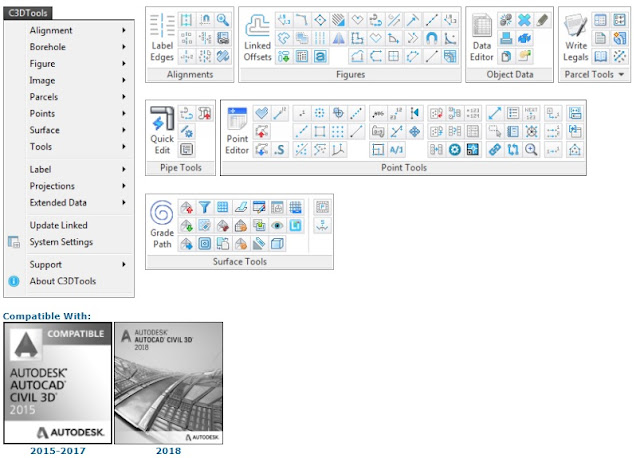Click the house-shaped points icon in Point Tools
The image size is (640, 458).
tap(575, 149)
